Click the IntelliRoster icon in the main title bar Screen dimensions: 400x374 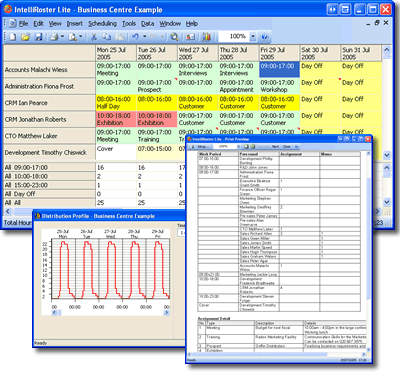click(x=8, y=9)
